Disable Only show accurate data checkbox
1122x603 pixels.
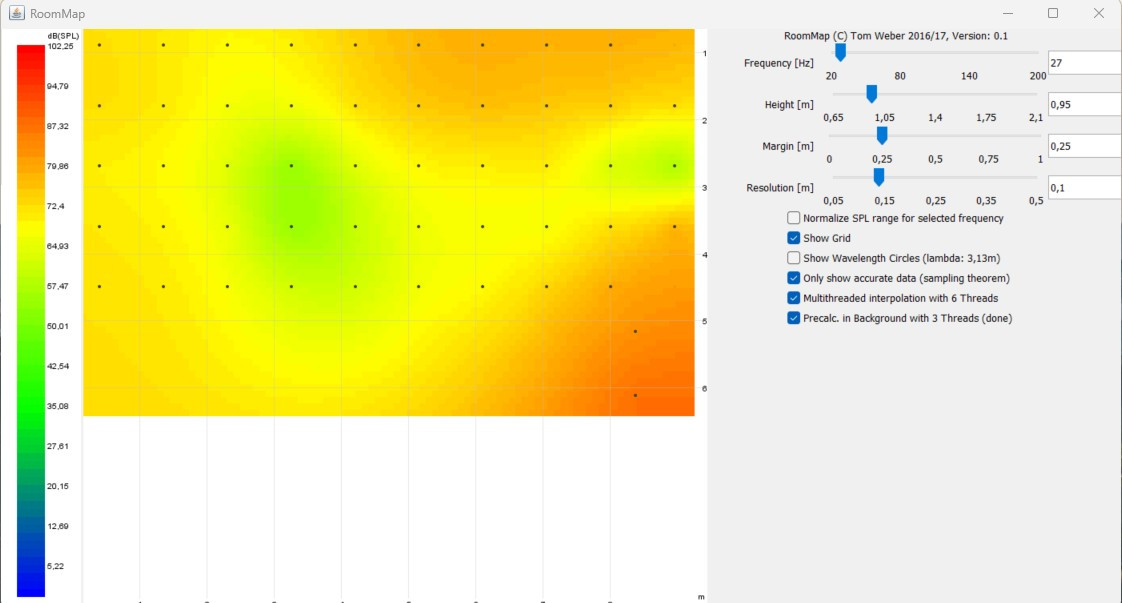[794, 278]
